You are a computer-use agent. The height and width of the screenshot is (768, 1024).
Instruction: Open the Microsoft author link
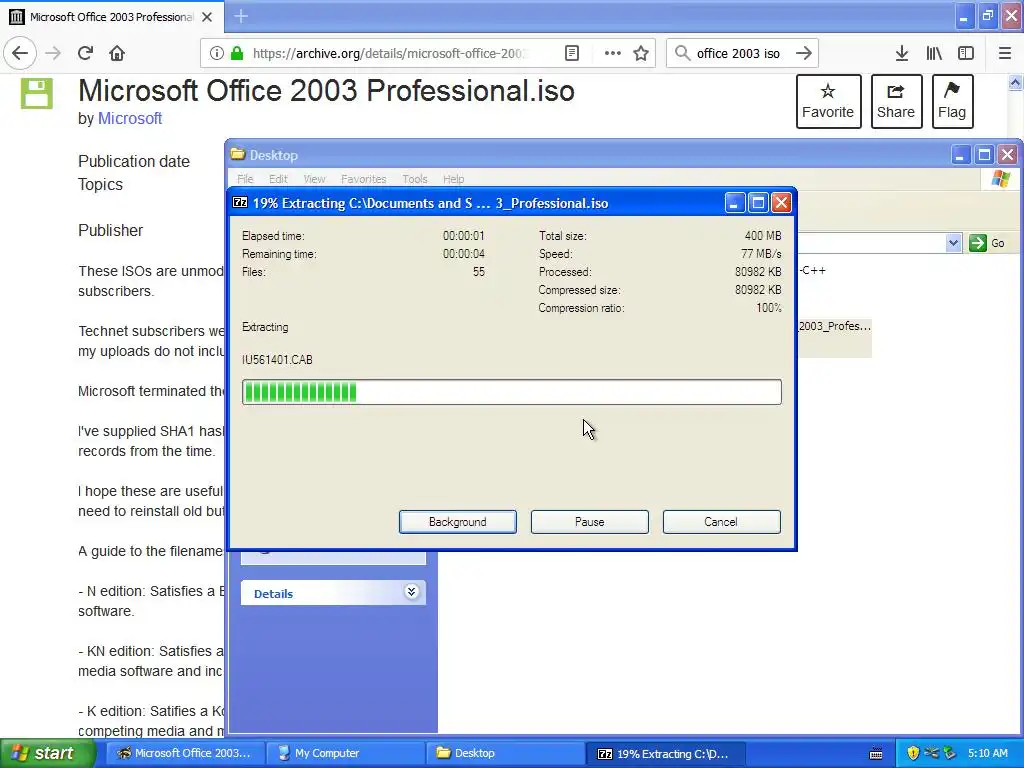point(130,118)
